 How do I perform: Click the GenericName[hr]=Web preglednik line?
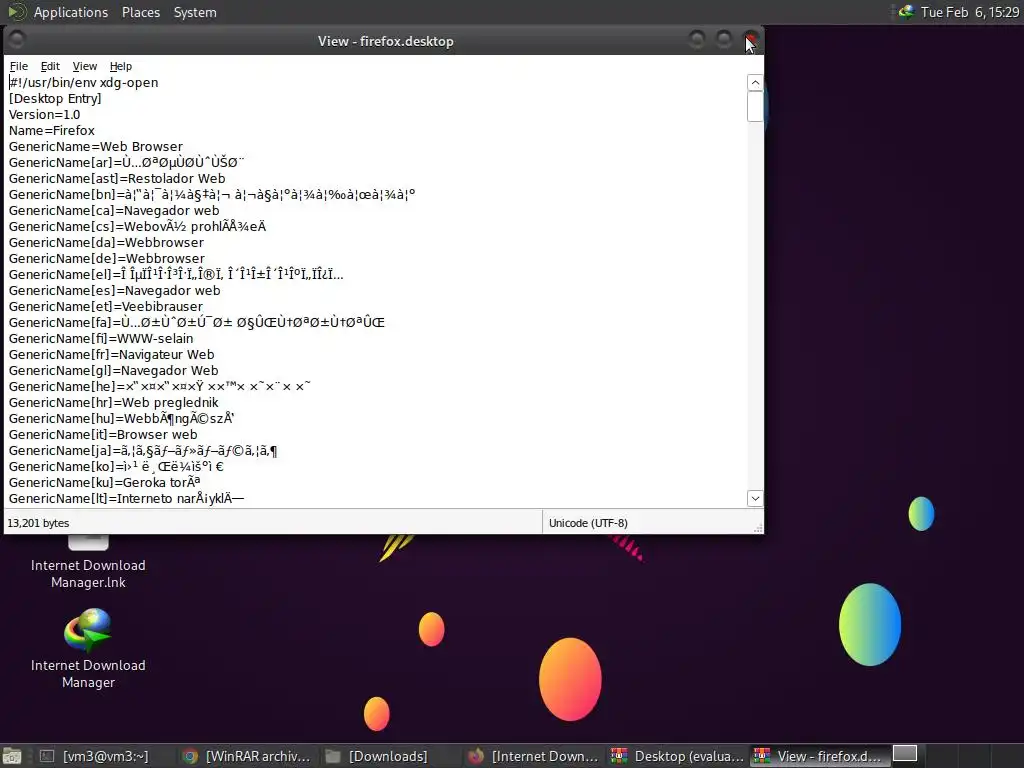[114, 402]
